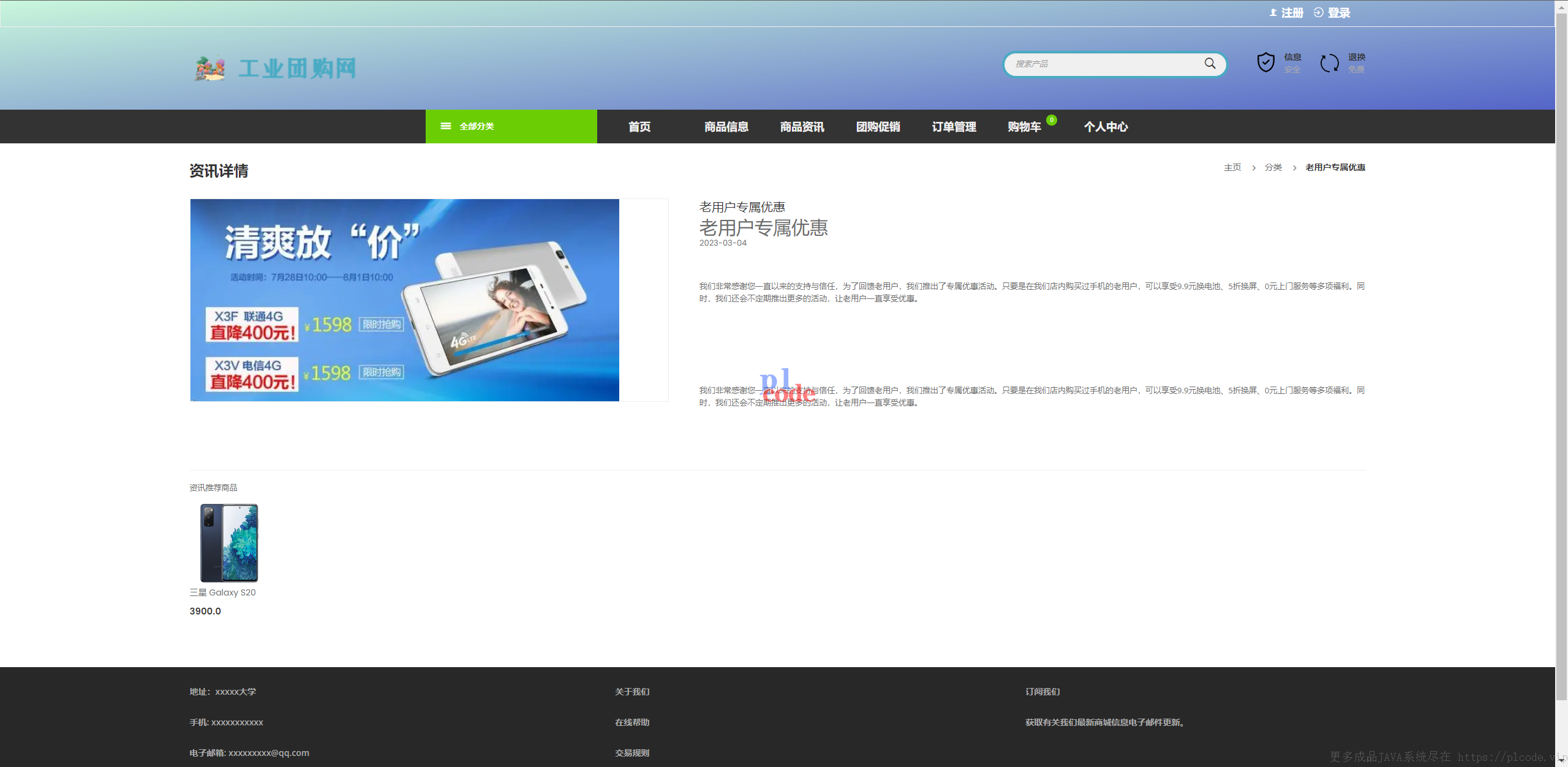Click 分类 in the breadcrumb

click(x=1273, y=167)
